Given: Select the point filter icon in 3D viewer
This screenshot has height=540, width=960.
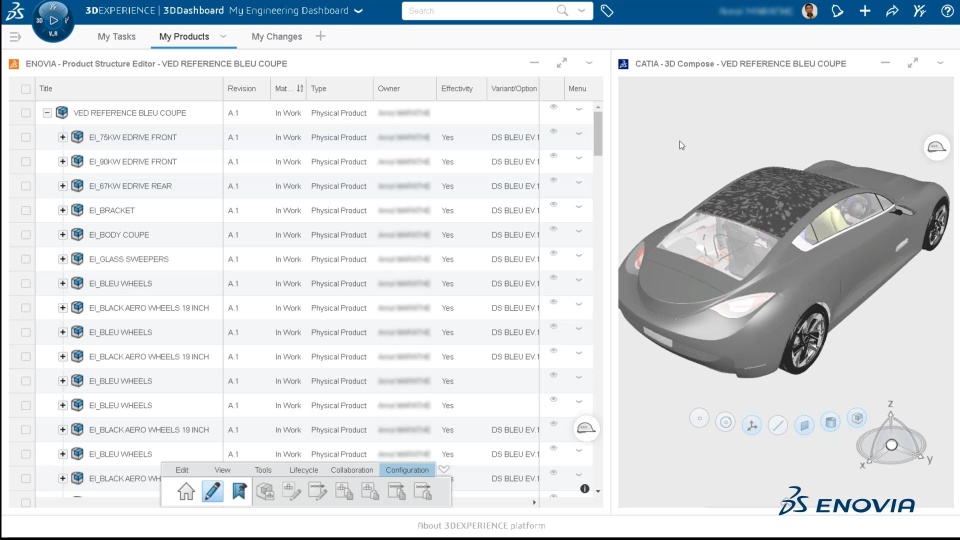Looking at the screenshot, I should (x=699, y=418).
